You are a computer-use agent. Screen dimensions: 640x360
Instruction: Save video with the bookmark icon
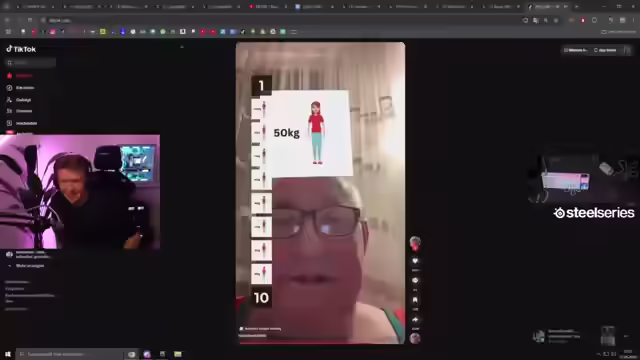click(415, 300)
